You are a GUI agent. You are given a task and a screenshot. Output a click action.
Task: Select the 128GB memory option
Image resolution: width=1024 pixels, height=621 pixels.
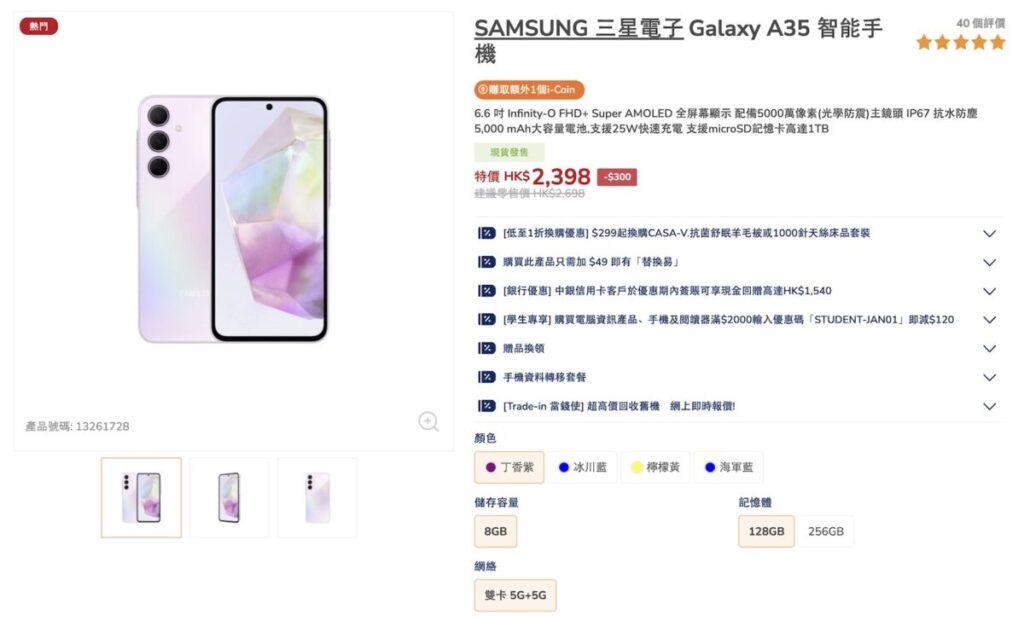pos(767,531)
